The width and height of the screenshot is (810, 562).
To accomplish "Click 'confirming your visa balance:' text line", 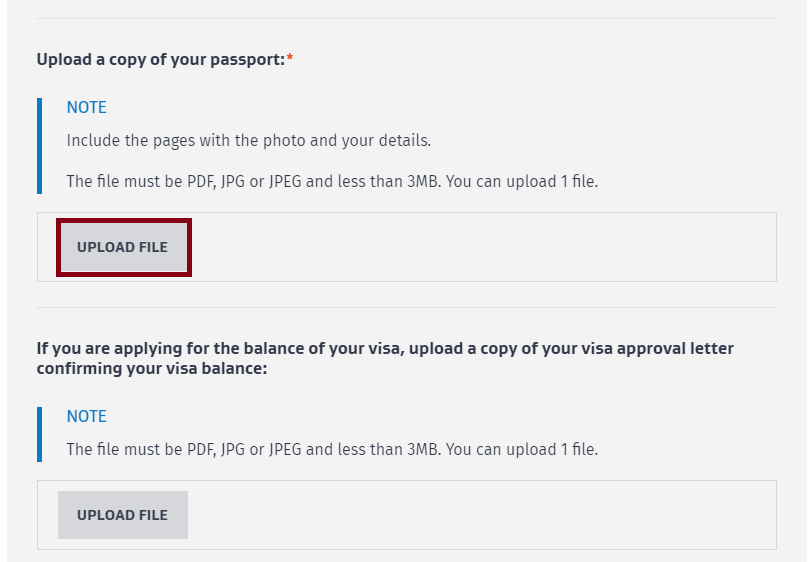I will (x=152, y=369).
